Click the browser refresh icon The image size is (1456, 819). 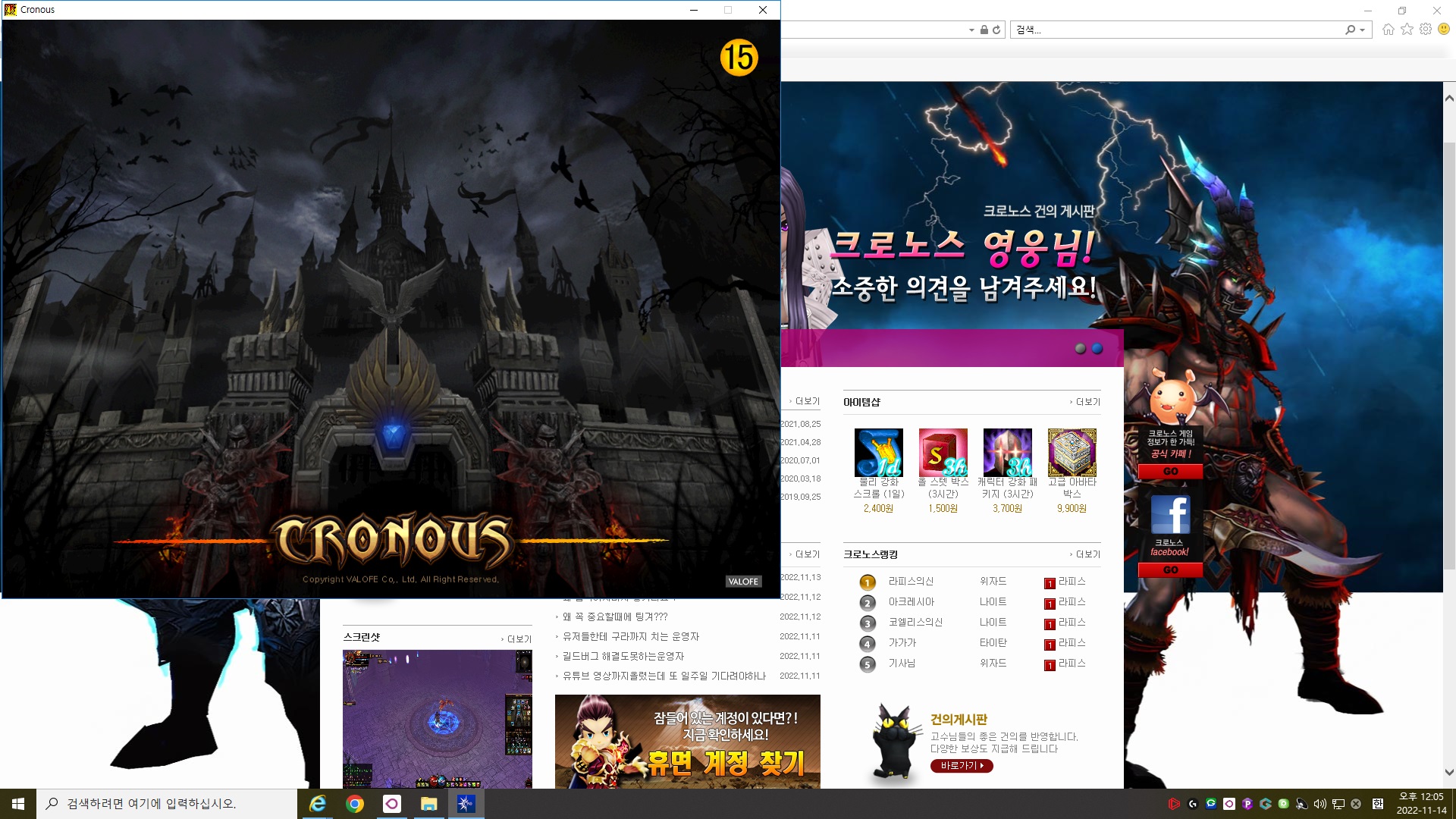click(996, 30)
